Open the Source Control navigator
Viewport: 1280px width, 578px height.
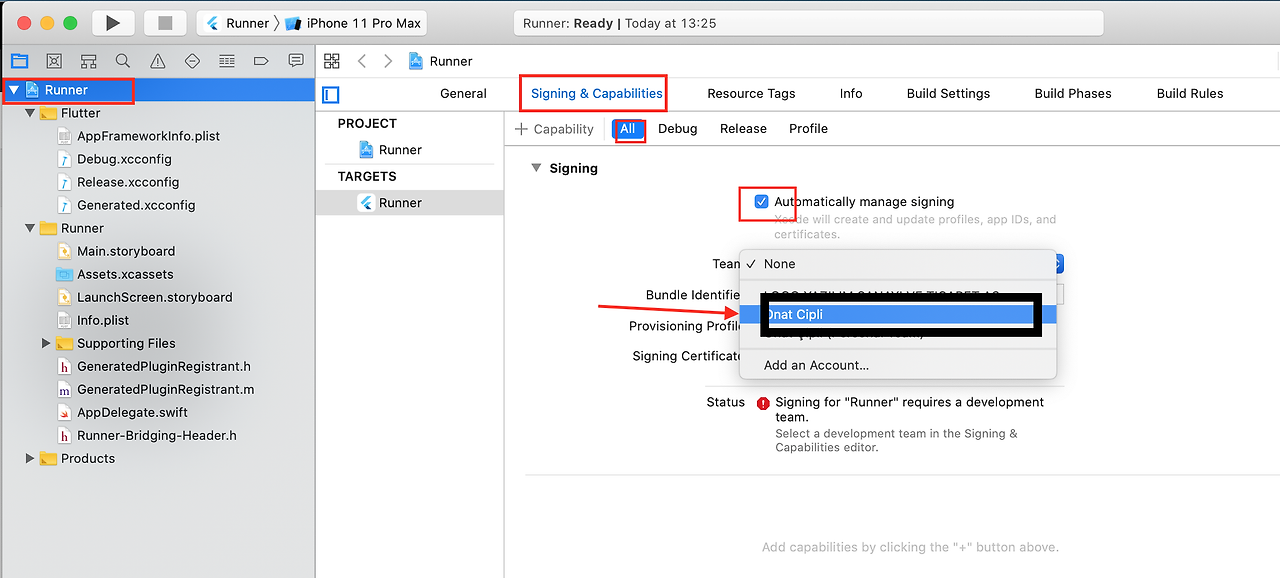point(54,61)
